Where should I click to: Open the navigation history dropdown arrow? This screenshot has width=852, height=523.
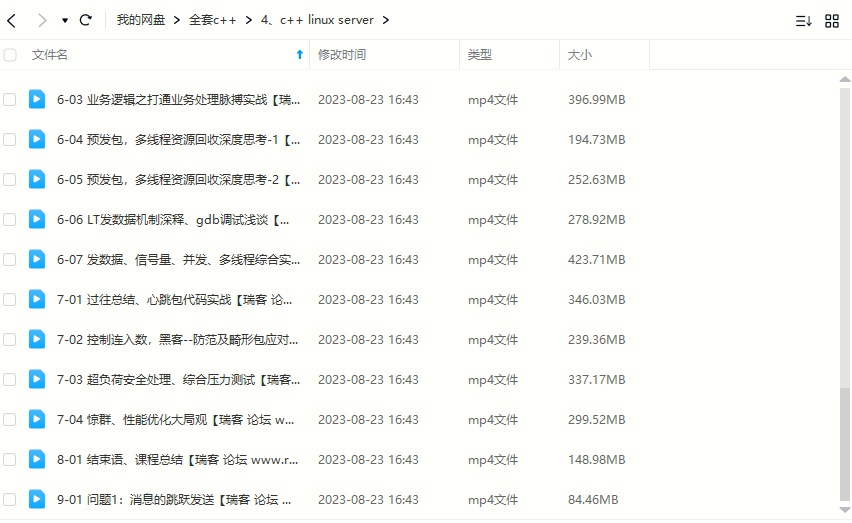[x=65, y=20]
